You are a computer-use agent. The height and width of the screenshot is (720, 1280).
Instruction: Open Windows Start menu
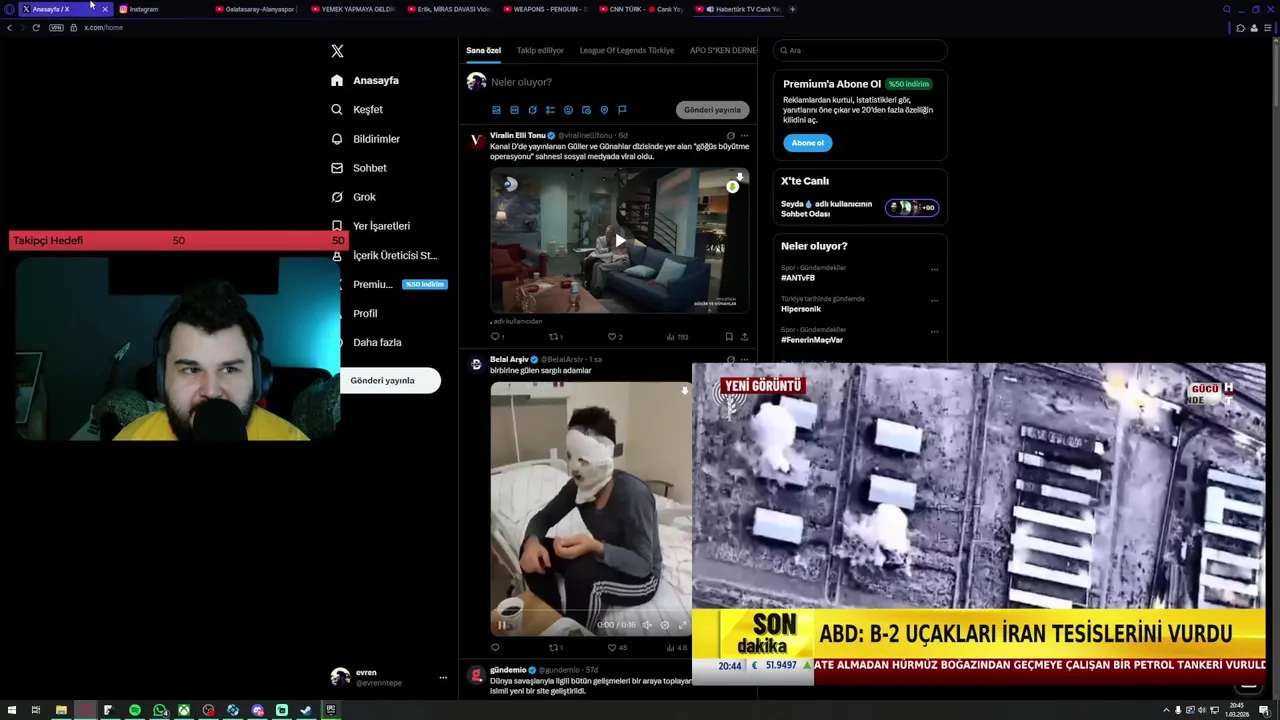point(11,710)
